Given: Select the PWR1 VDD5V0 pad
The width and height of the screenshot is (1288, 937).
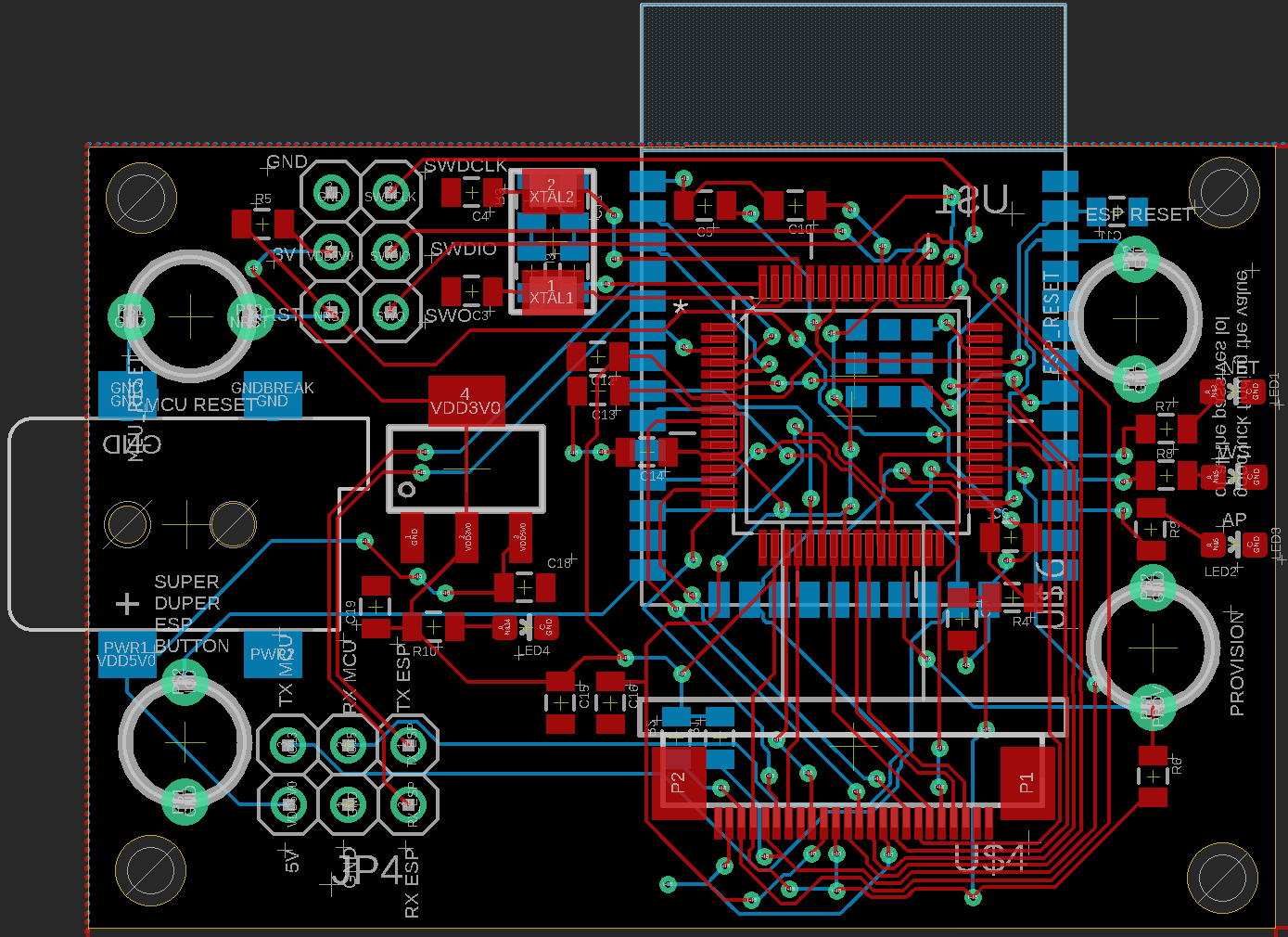Looking at the screenshot, I should click(127, 654).
